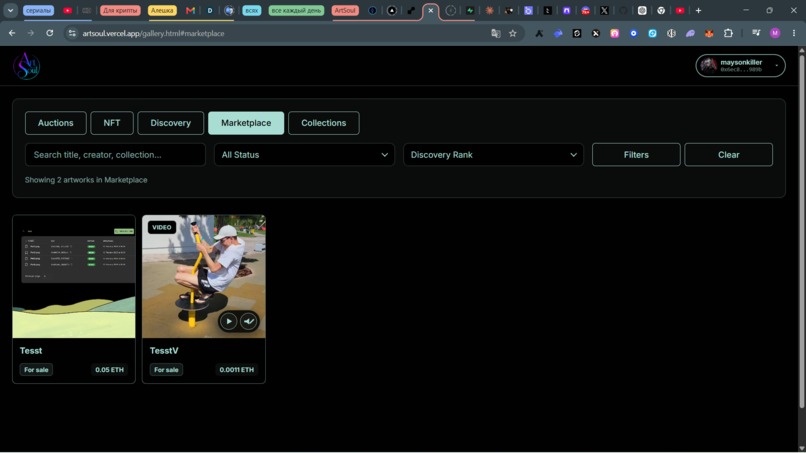Screen dimensions: 806x453
Task: Switch to the D favicon tab
Action: [210, 10]
